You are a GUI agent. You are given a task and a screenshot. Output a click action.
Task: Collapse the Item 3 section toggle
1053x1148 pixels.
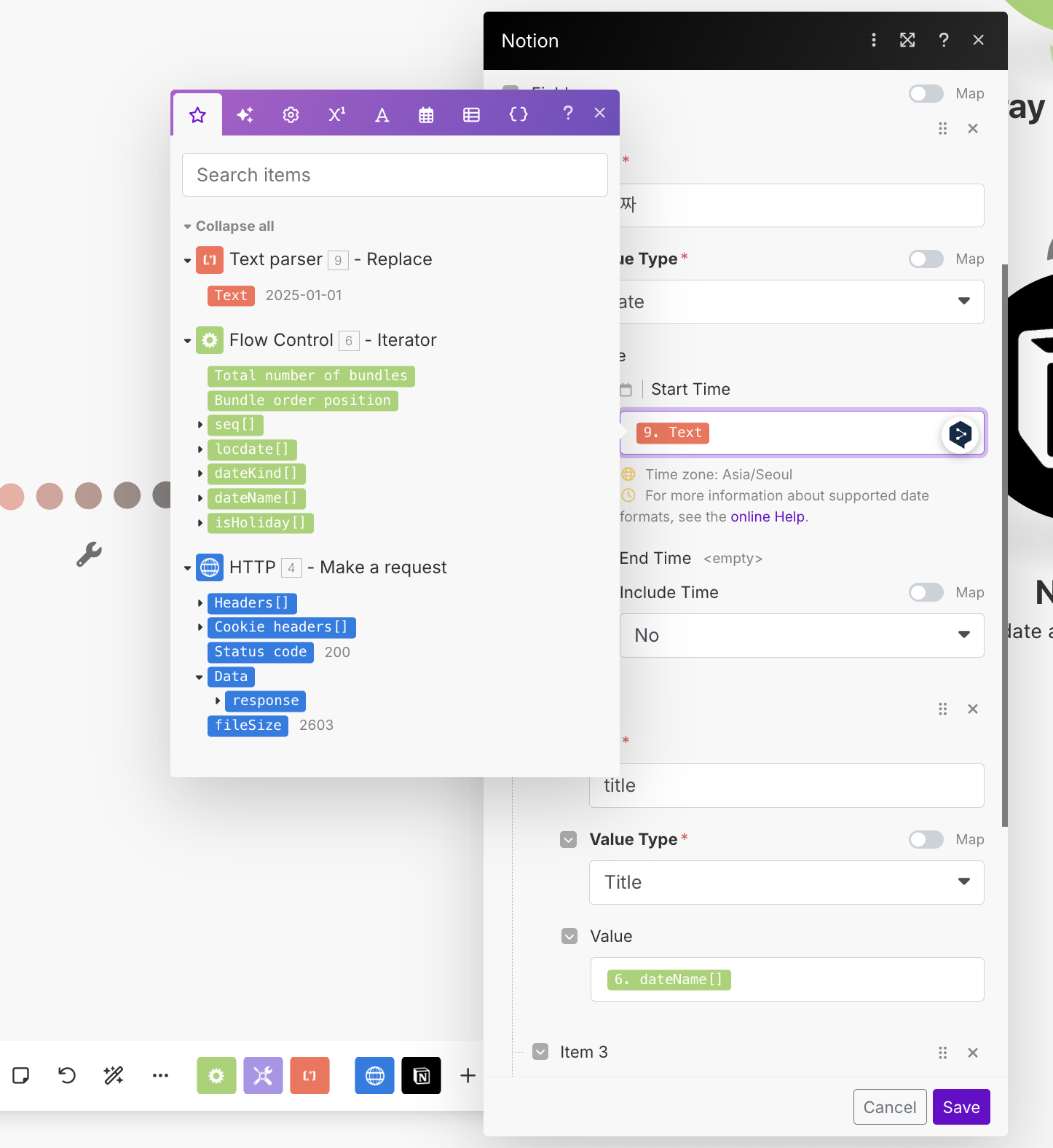click(x=540, y=1052)
